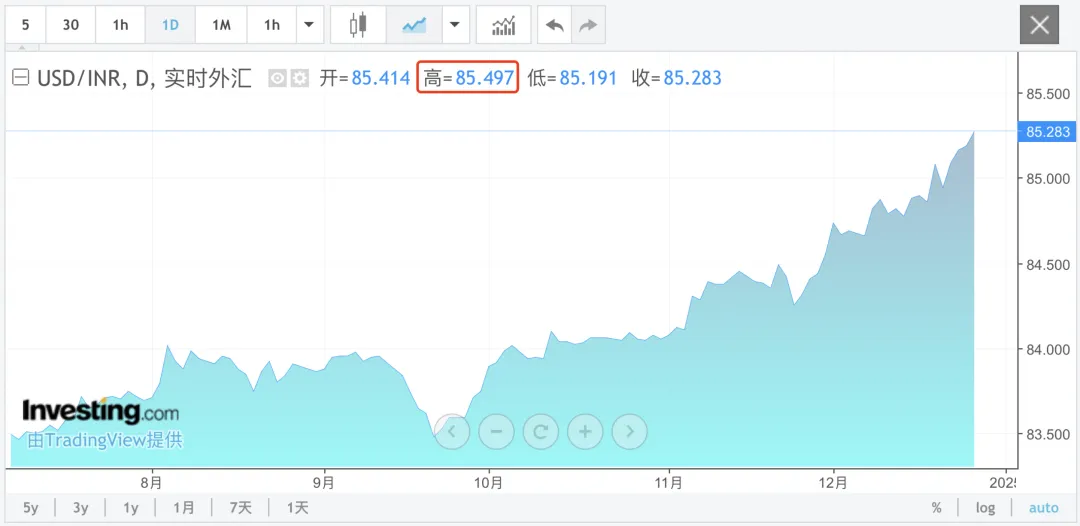Open chart style dropdown arrow

click(454, 25)
